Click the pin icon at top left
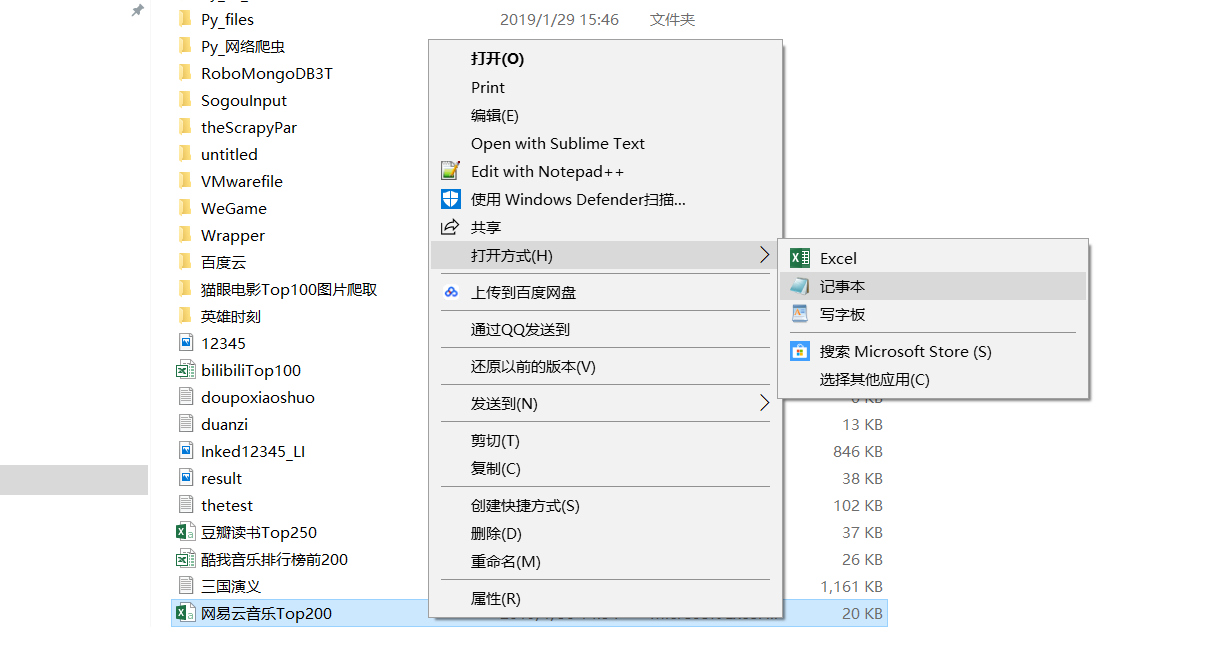 136,12
